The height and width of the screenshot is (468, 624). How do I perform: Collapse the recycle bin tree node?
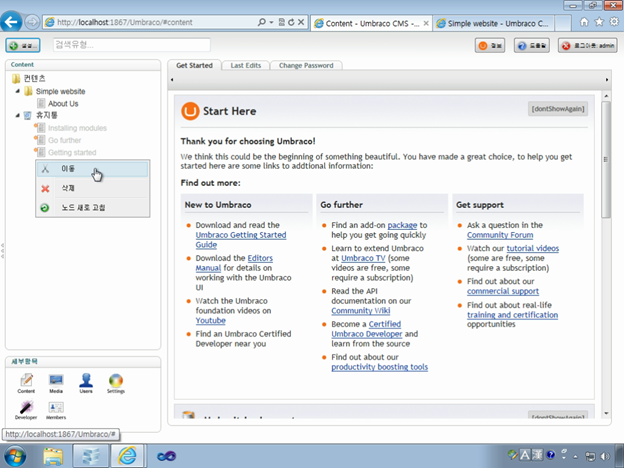click(18, 115)
